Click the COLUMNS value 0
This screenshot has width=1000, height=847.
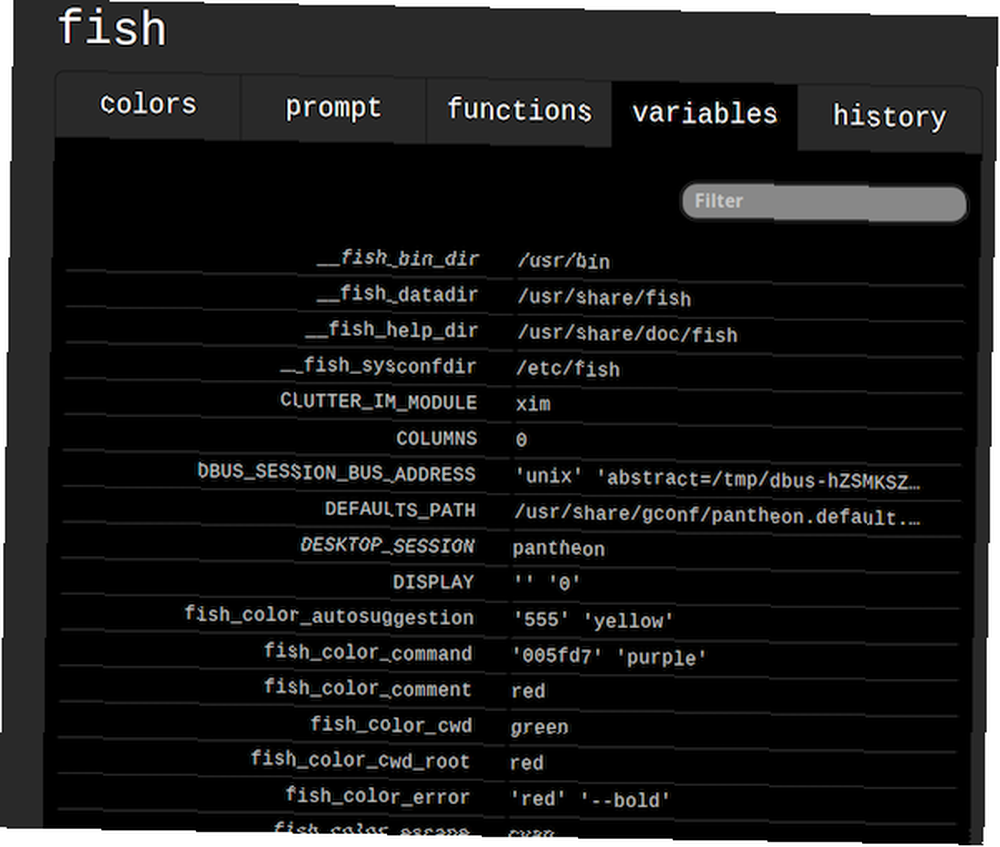(521, 440)
